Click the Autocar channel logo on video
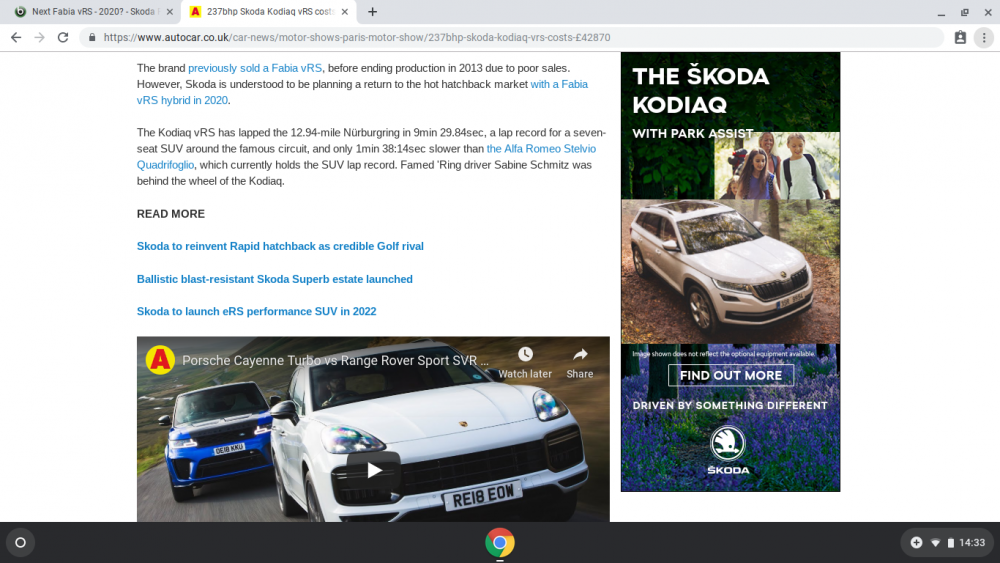Viewport: 1000px width, 563px height. pos(160,360)
